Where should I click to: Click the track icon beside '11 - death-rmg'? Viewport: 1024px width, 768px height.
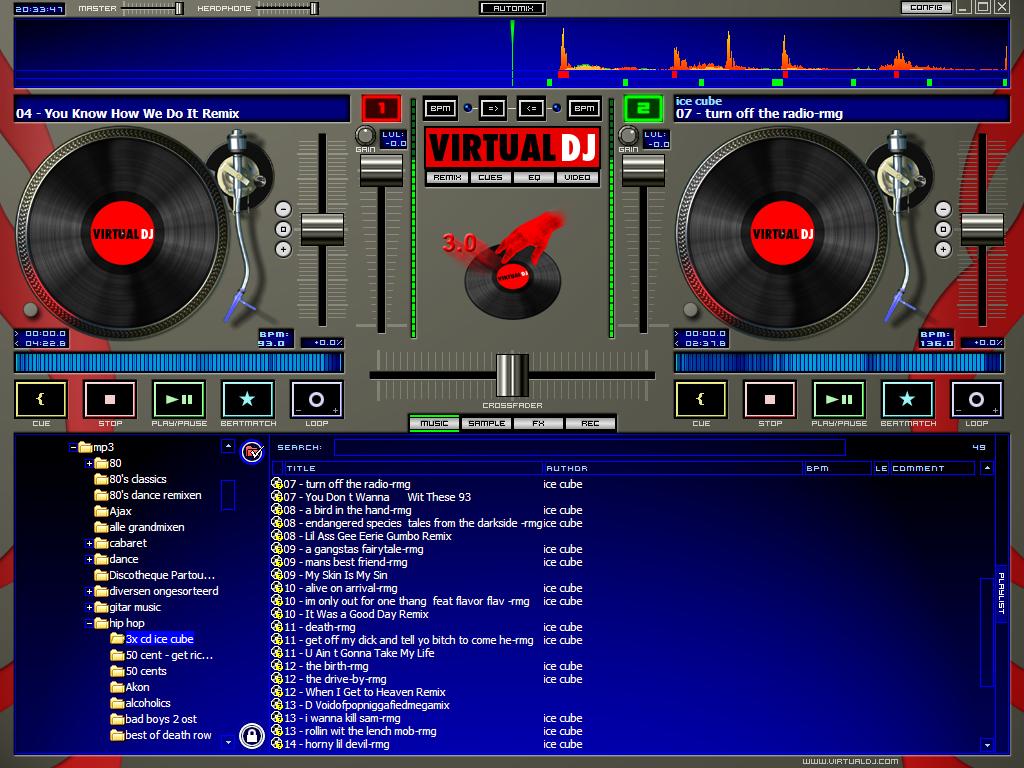coord(277,627)
